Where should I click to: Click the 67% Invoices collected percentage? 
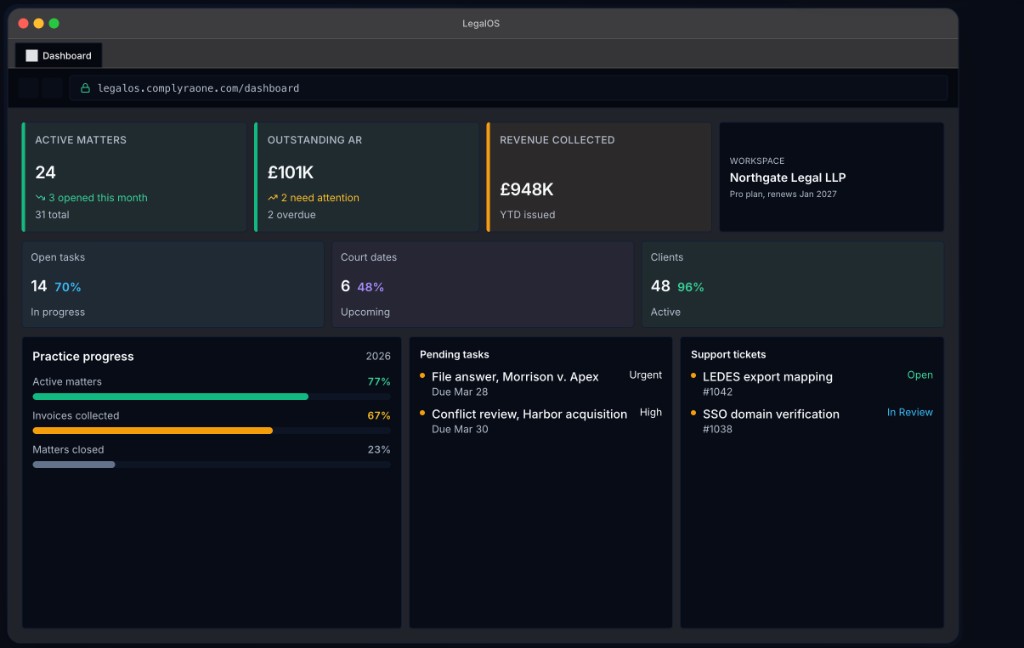(379, 415)
